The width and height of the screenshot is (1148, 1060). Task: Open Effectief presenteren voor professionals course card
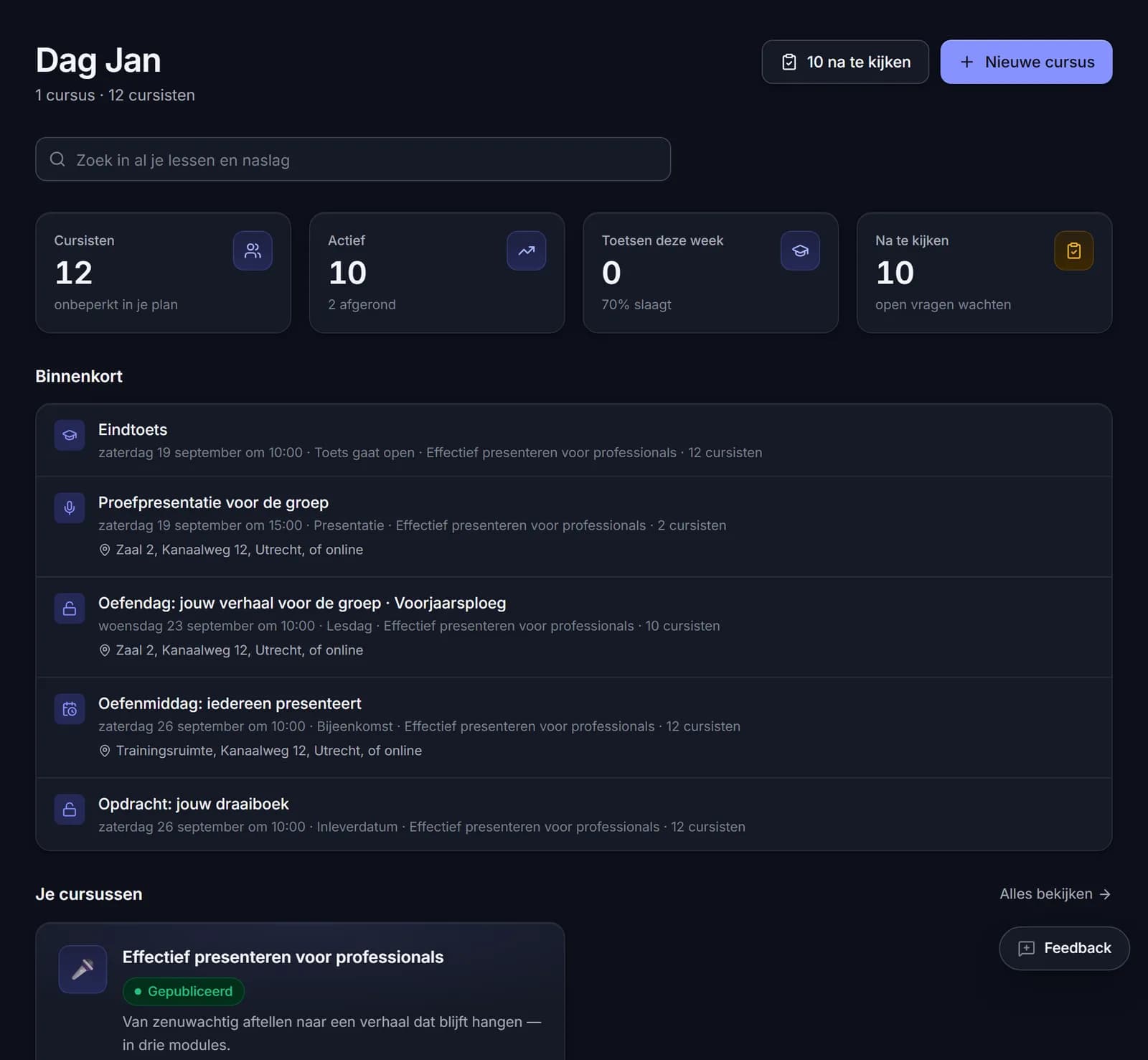point(300,991)
